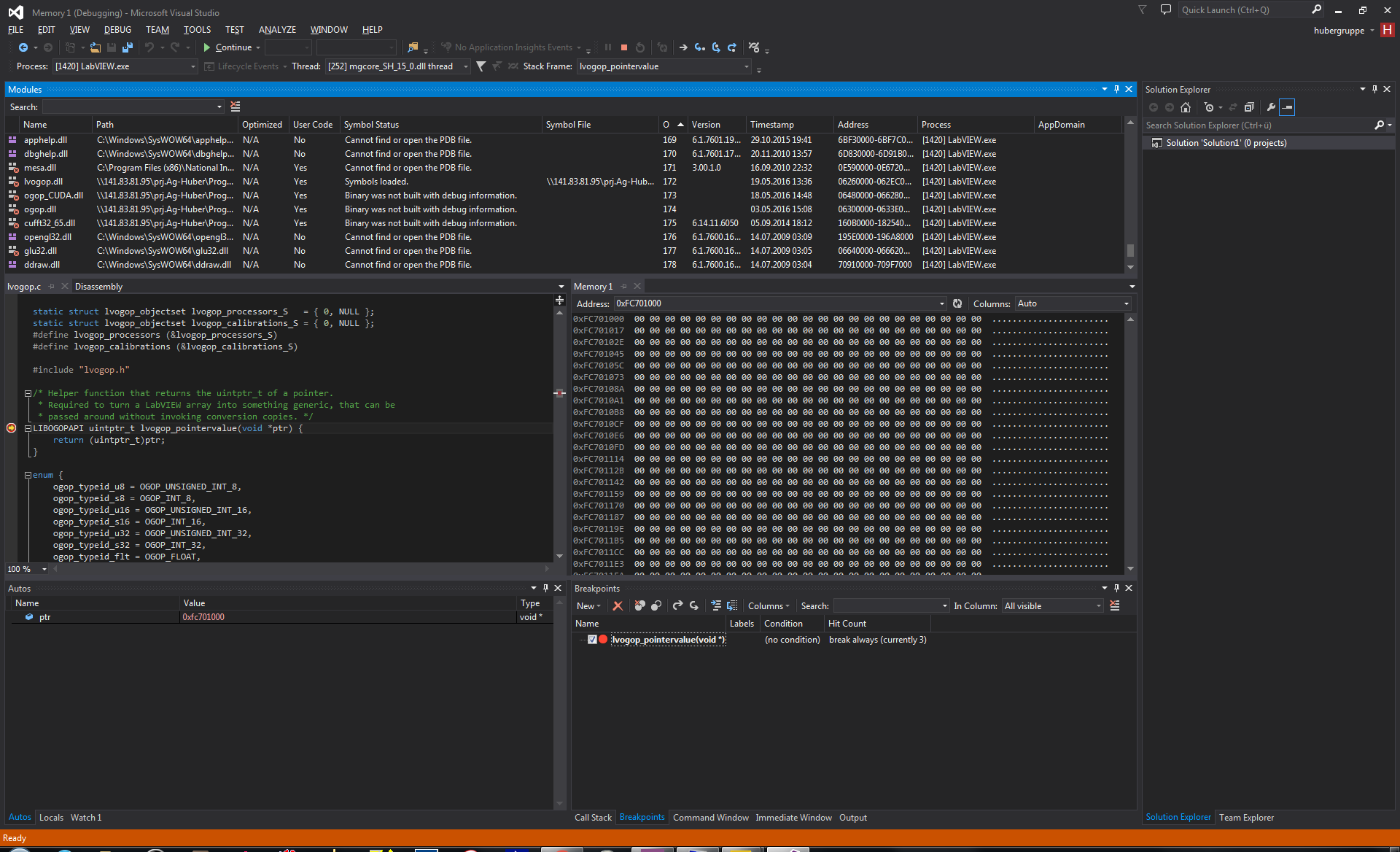Open the DEBUG menu
The height and width of the screenshot is (852, 1400).
click(117, 30)
